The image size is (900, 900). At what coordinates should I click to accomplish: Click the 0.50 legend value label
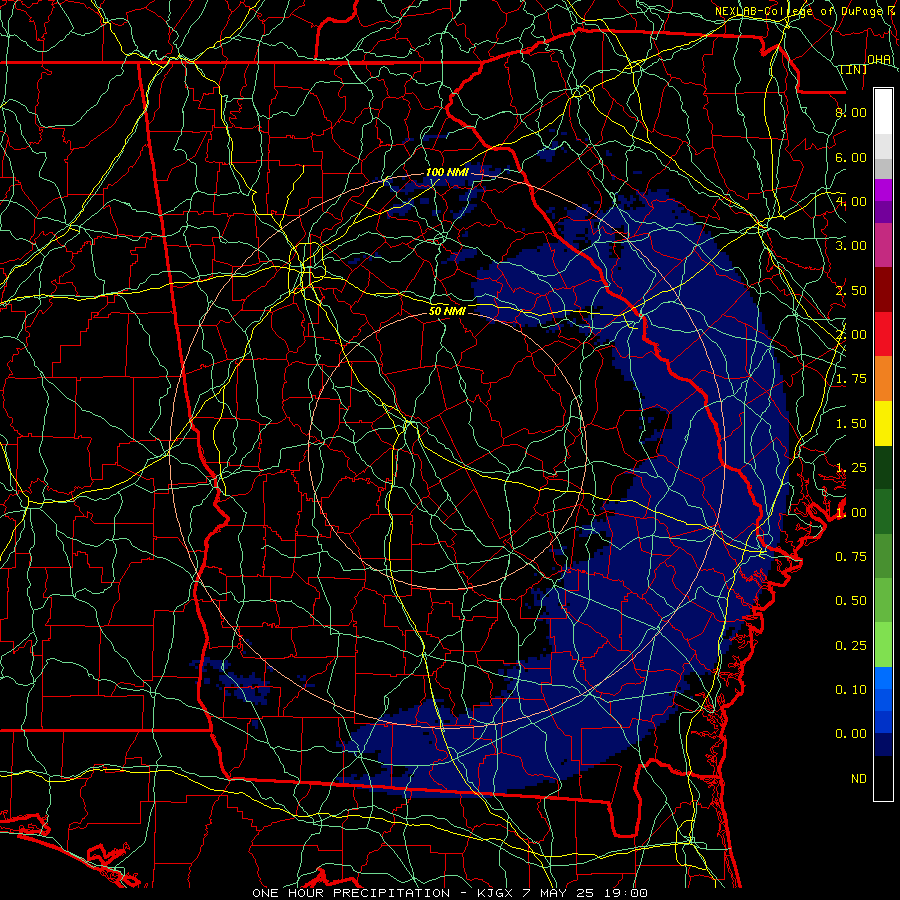[x=851, y=601]
